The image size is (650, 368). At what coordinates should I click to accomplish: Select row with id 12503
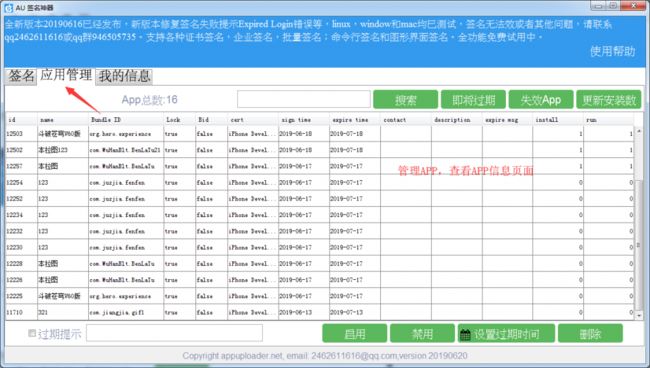(320, 134)
